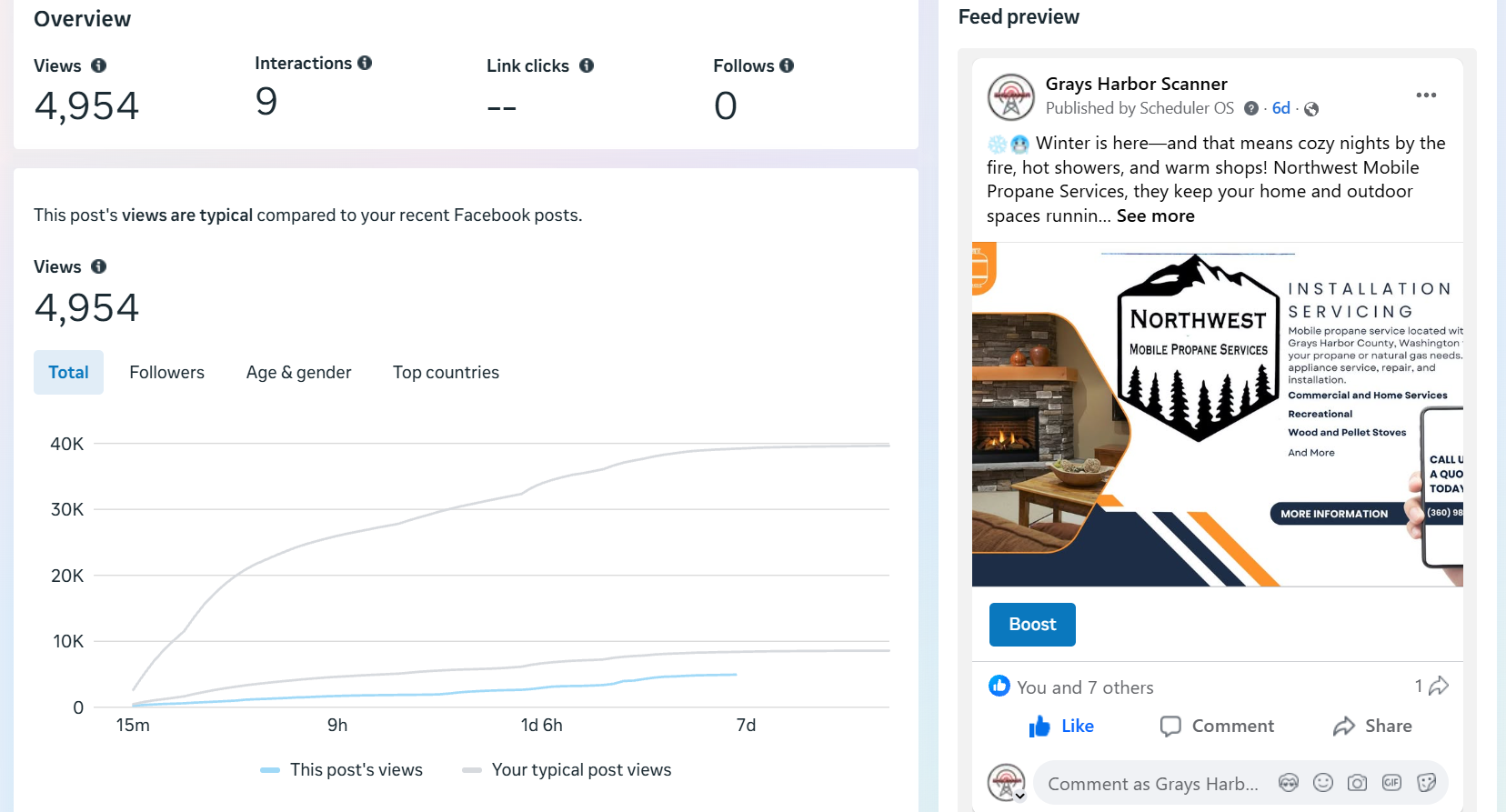Select the Followers tab
Viewport: 1506px width, 812px height.
coord(166,373)
